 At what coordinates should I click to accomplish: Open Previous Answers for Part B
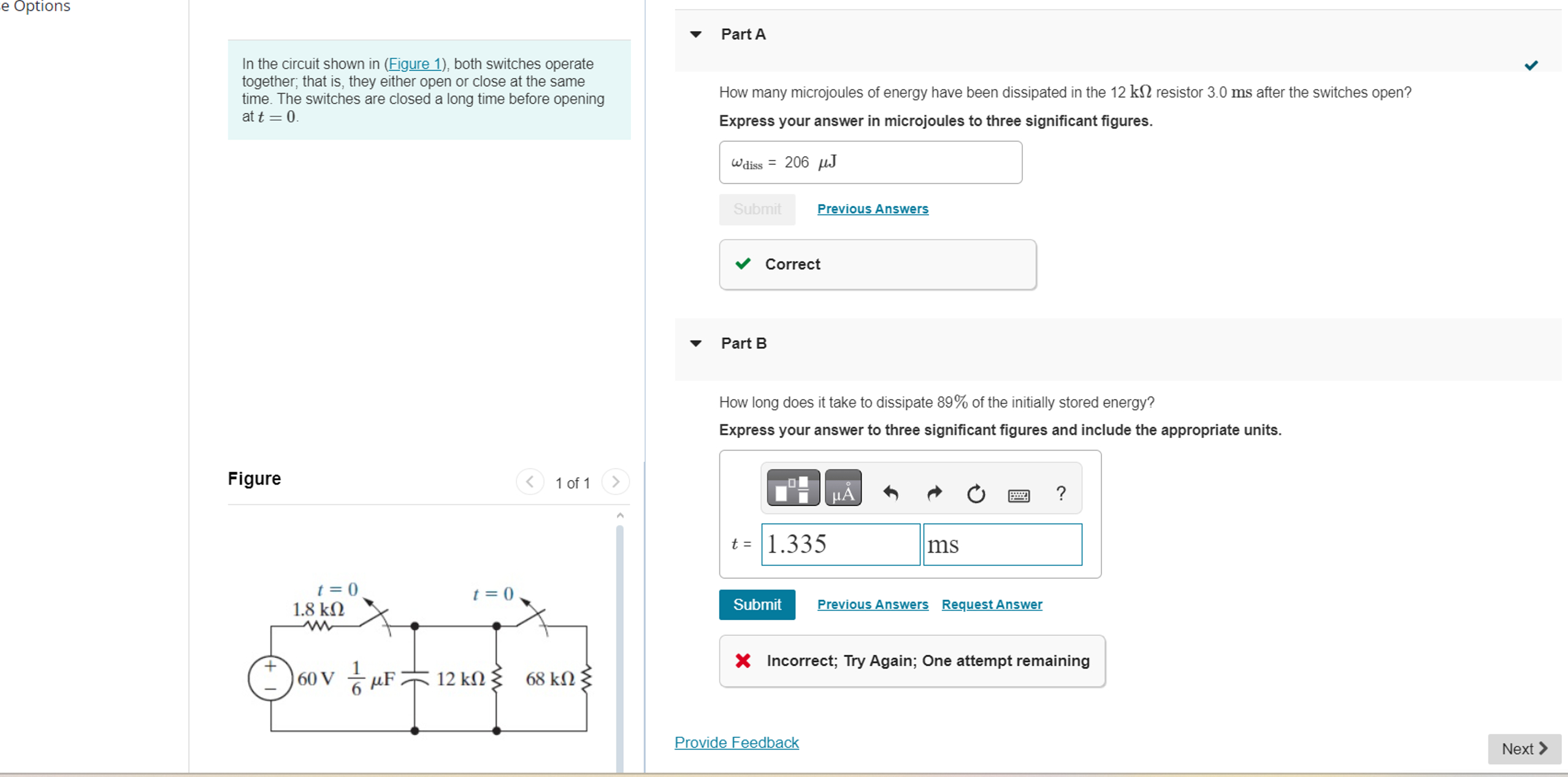tap(872, 604)
